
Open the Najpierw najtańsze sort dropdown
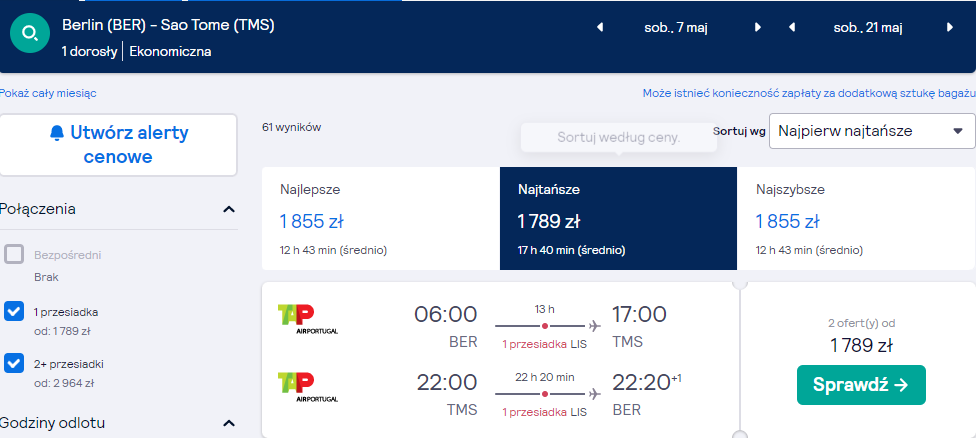tap(872, 131)
